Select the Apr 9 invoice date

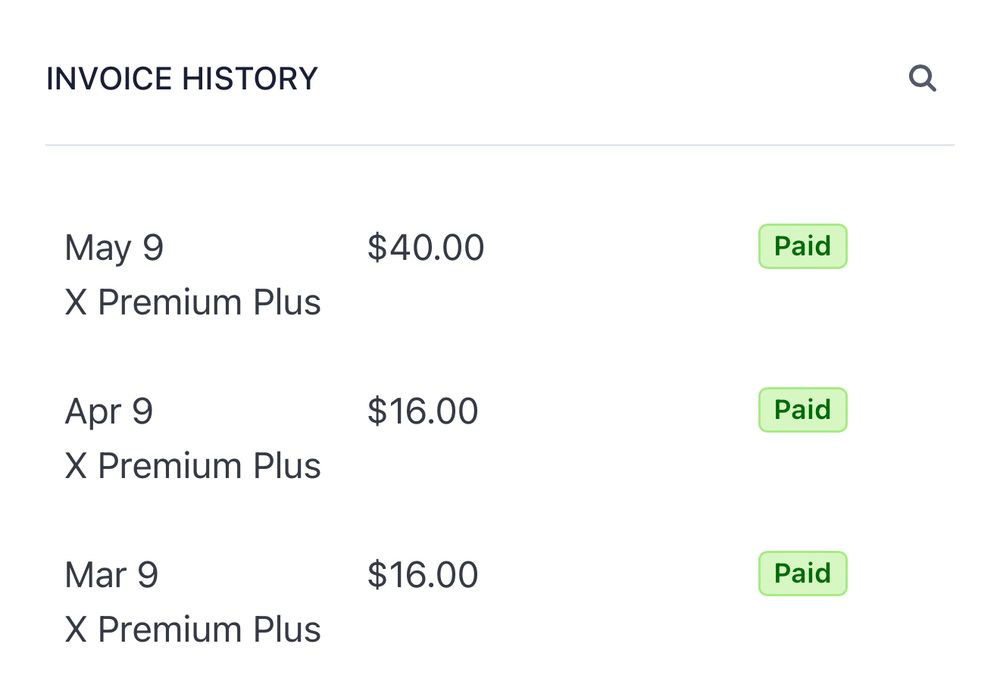[109, 411]
